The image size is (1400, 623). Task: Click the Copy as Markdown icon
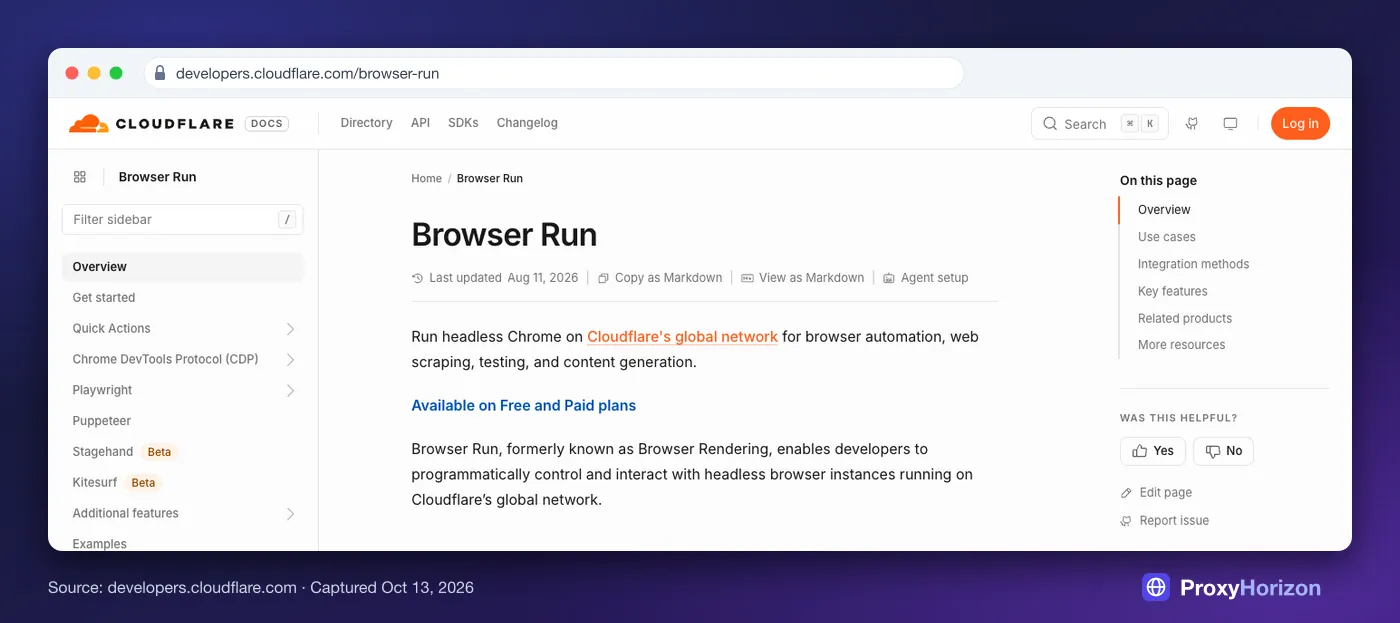(603, 278)
